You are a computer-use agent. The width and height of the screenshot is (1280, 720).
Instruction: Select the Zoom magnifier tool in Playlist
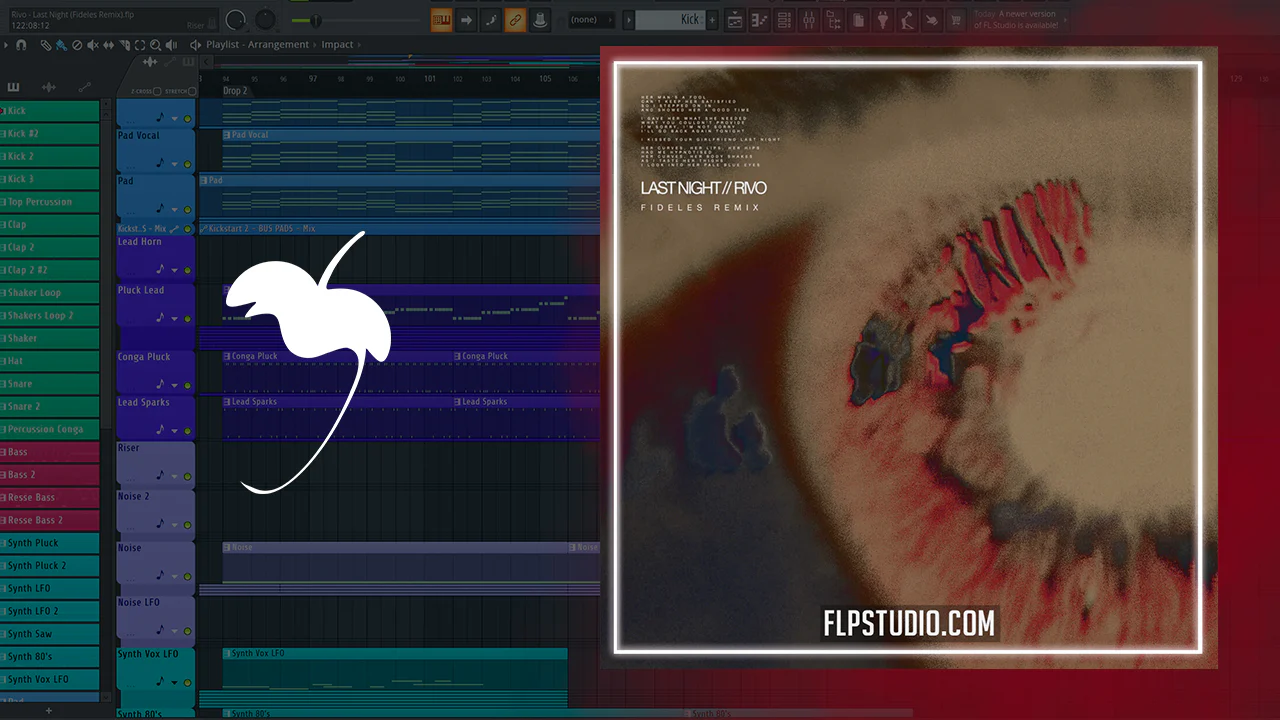[x=155, y=45]
